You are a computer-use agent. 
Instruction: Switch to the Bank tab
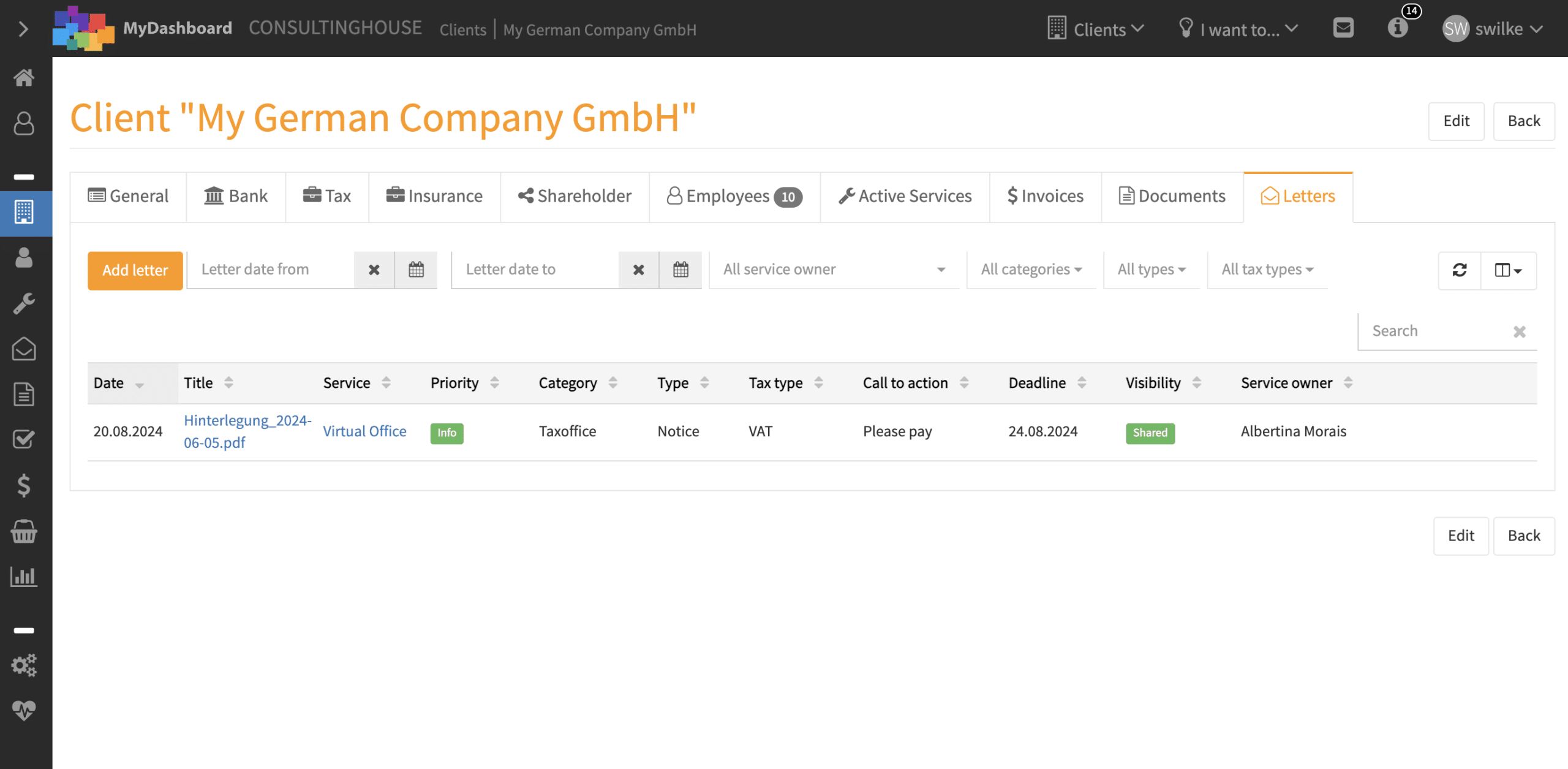(x=236, y=196)
